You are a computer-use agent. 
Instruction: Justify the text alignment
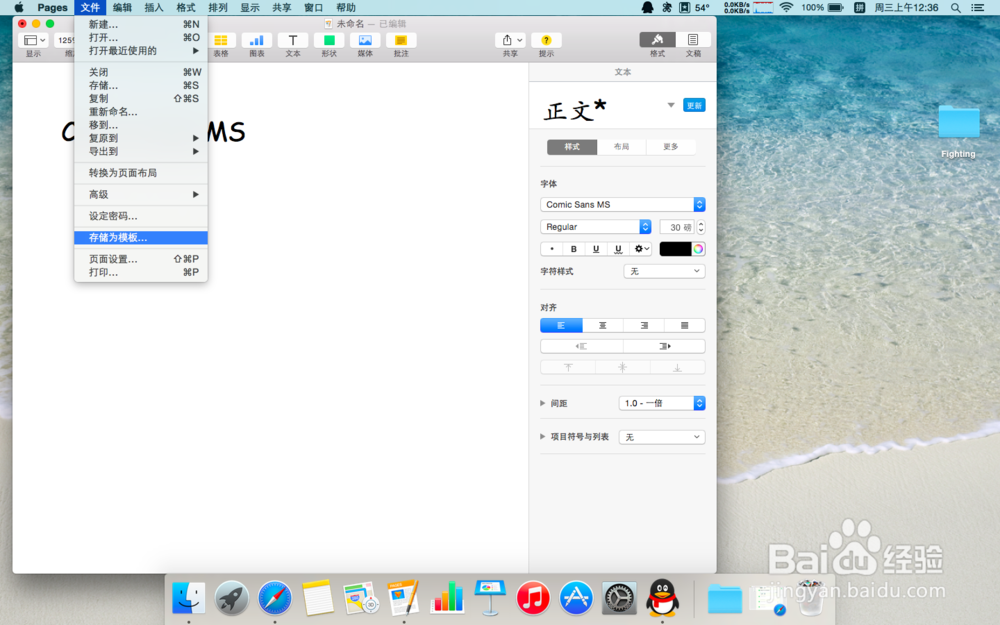684,325
